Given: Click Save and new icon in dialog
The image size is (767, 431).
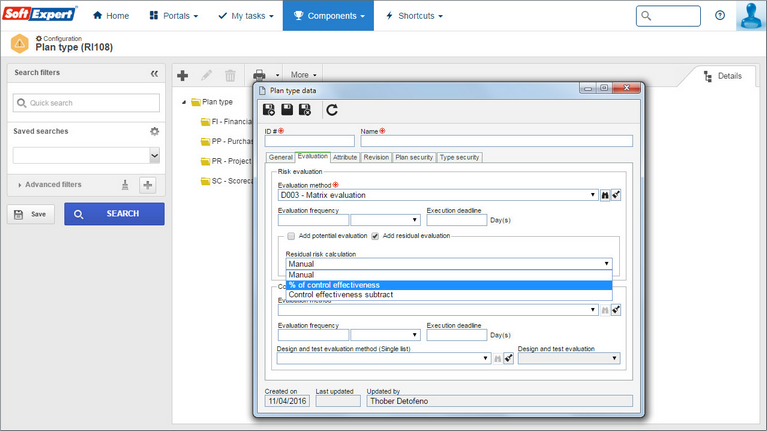Looking at the screenshot, I should tap(269, 110).
